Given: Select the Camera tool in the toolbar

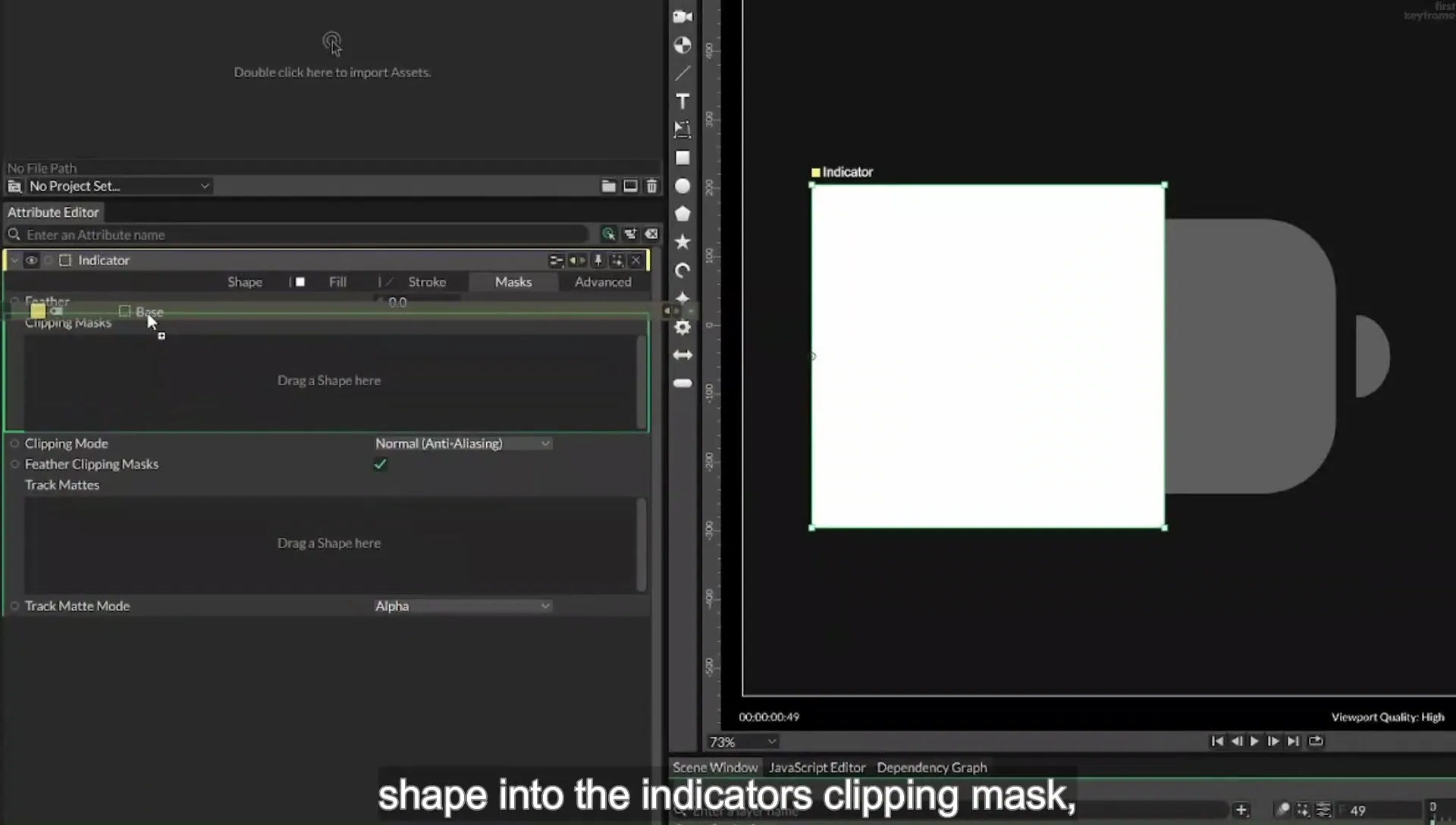Looking at the screenshot, I should coord(682,17).
